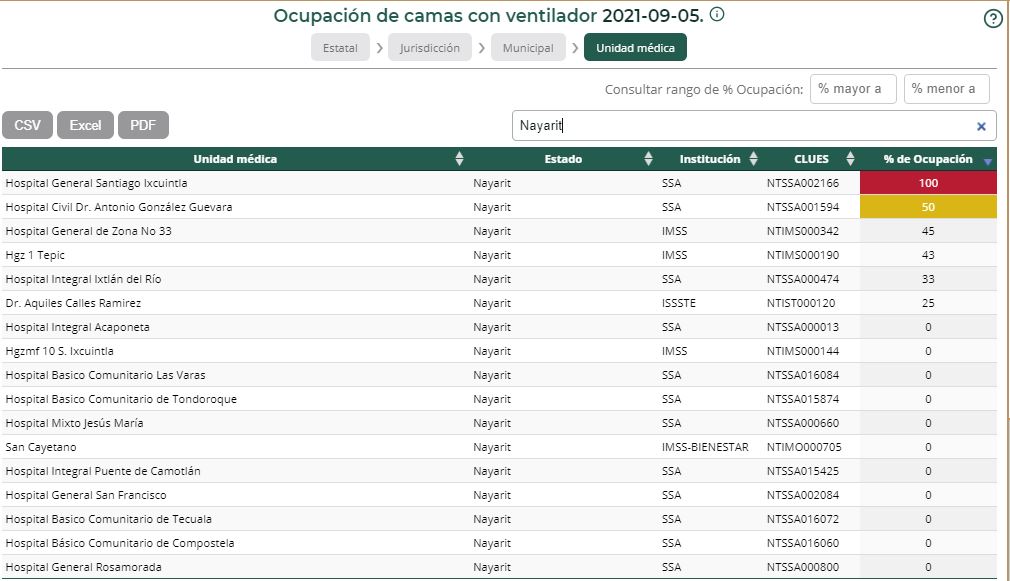Download data using the CSV button

(x=27, y=124)
